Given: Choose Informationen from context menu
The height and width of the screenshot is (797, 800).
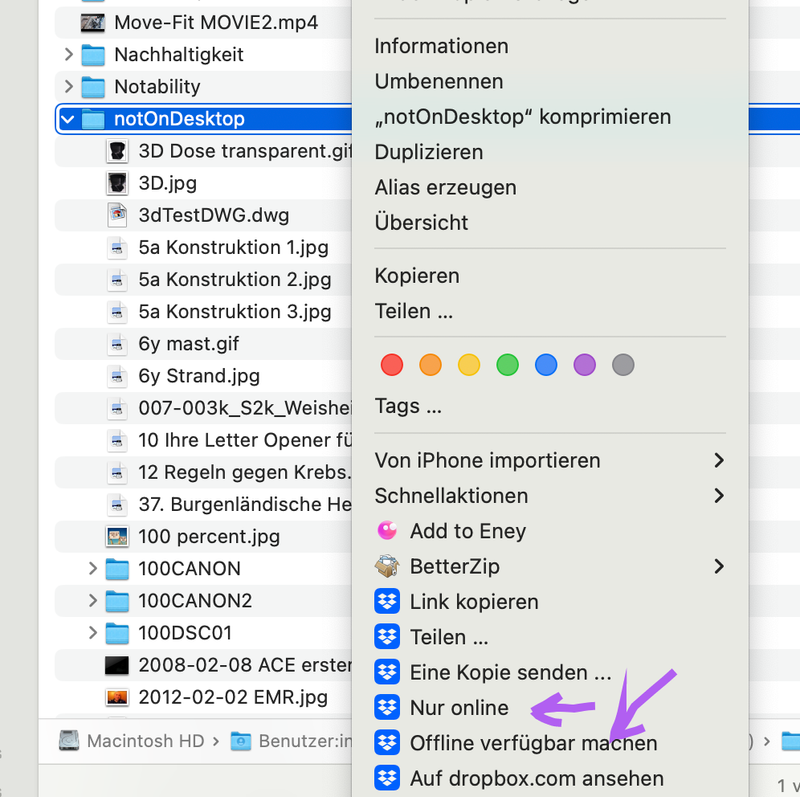Looking at the screenshot, I should point(441,46).
